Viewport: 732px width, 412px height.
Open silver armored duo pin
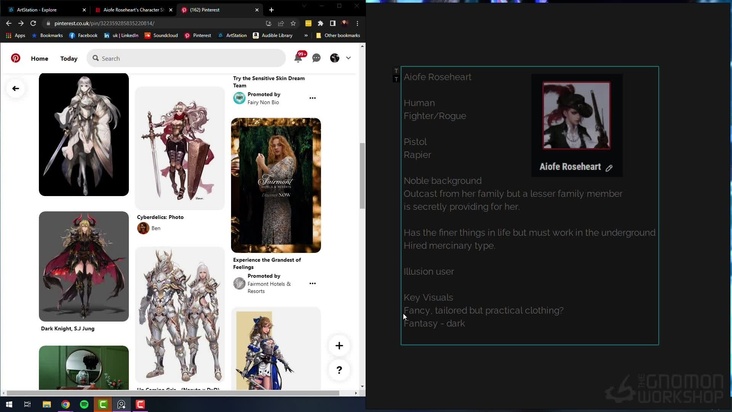pos(180,314)
